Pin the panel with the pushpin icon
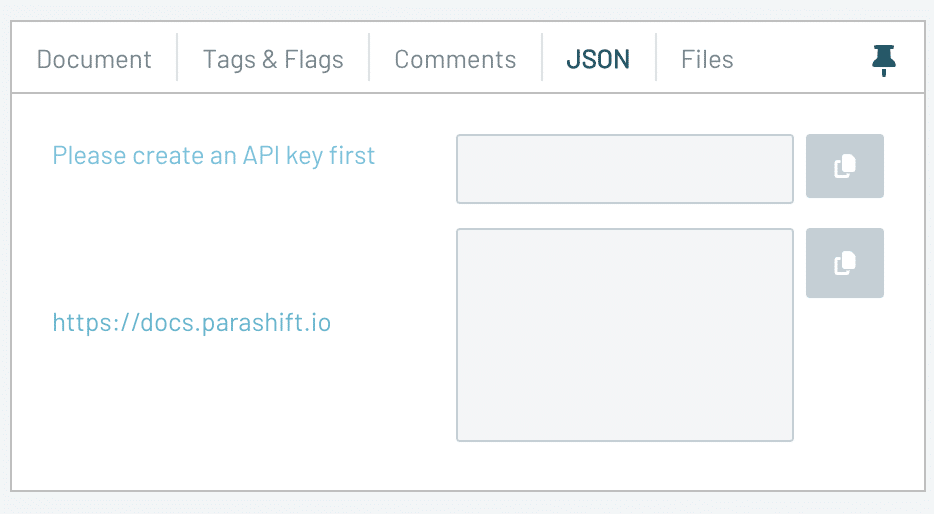 point(883,60)
